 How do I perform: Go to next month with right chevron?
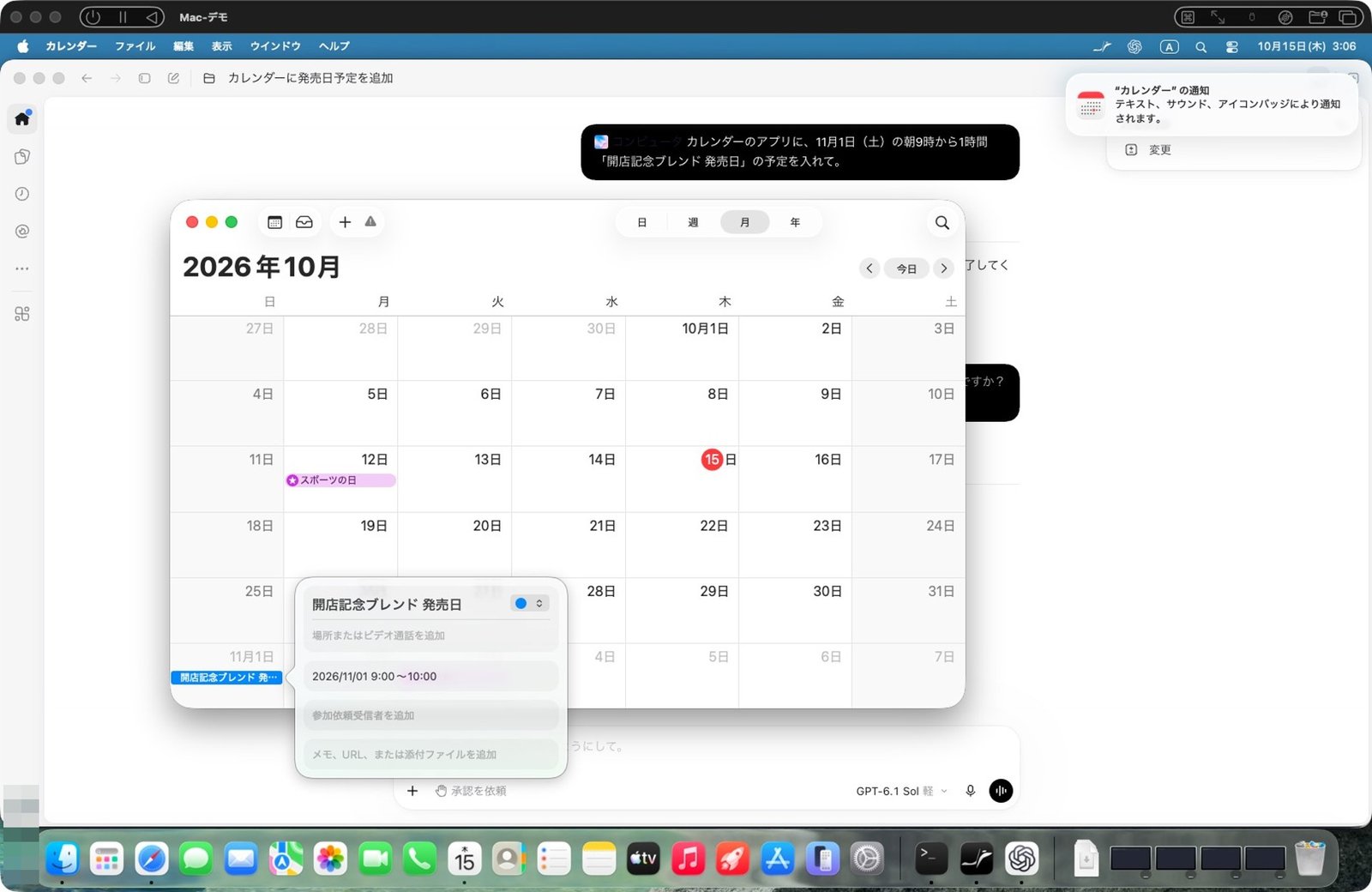[x=944, y=268]
